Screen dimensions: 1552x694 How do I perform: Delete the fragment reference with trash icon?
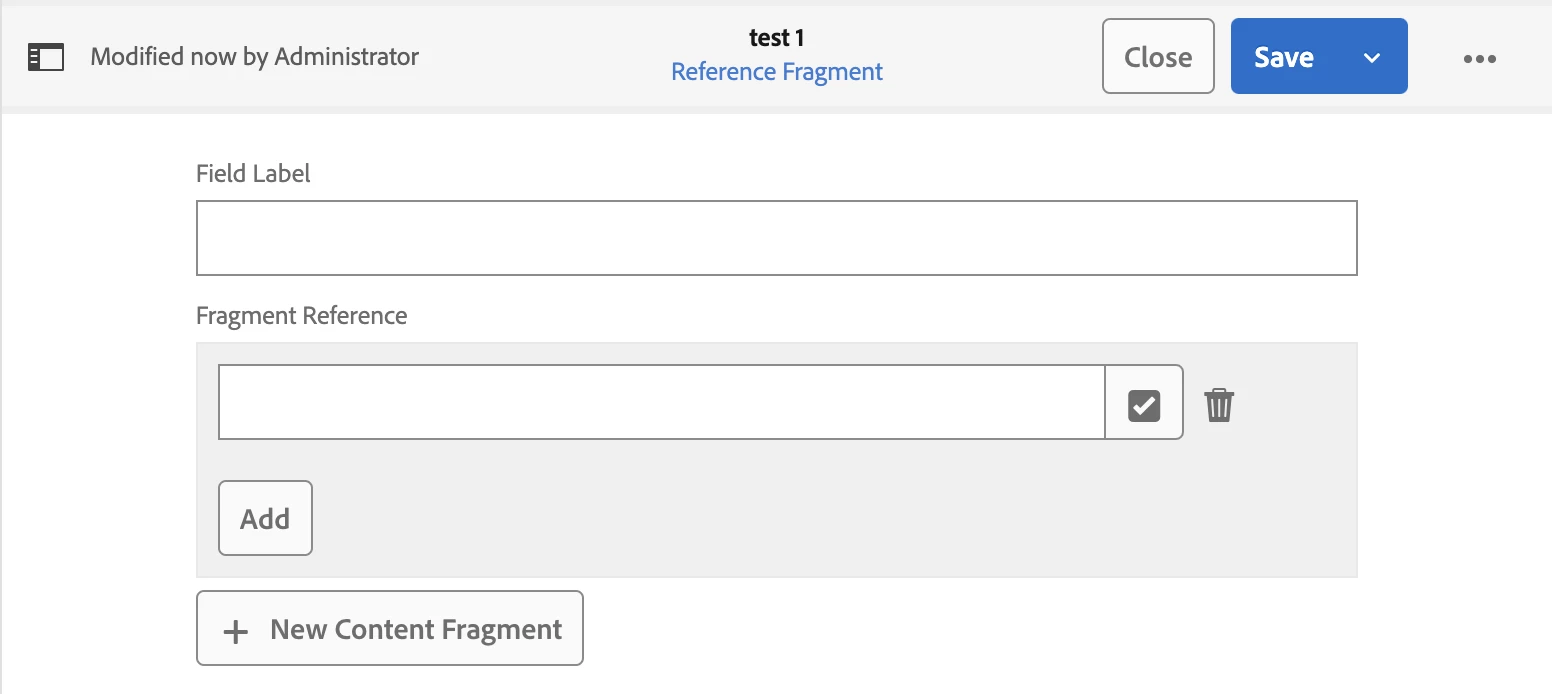pyautogui.click(x=1219, y=405)
